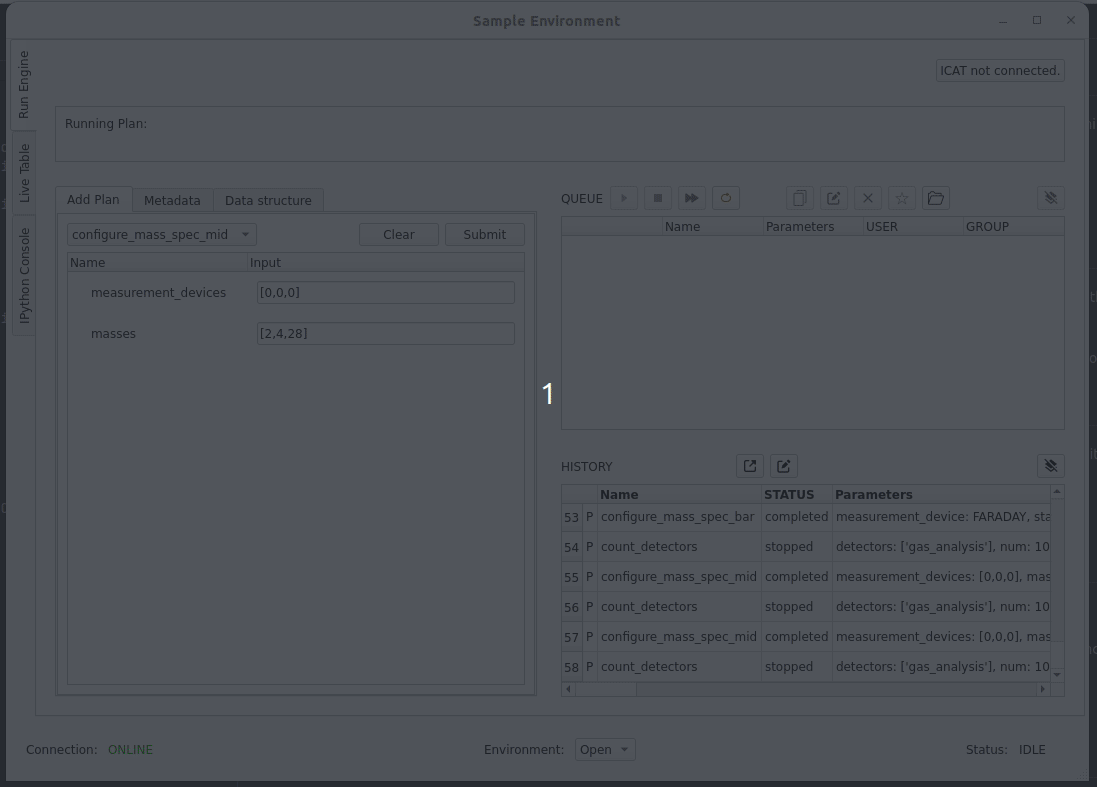Click the STATUS column header in HISTORY
This screenshot has height=787, width=1097.
(797, 495)
